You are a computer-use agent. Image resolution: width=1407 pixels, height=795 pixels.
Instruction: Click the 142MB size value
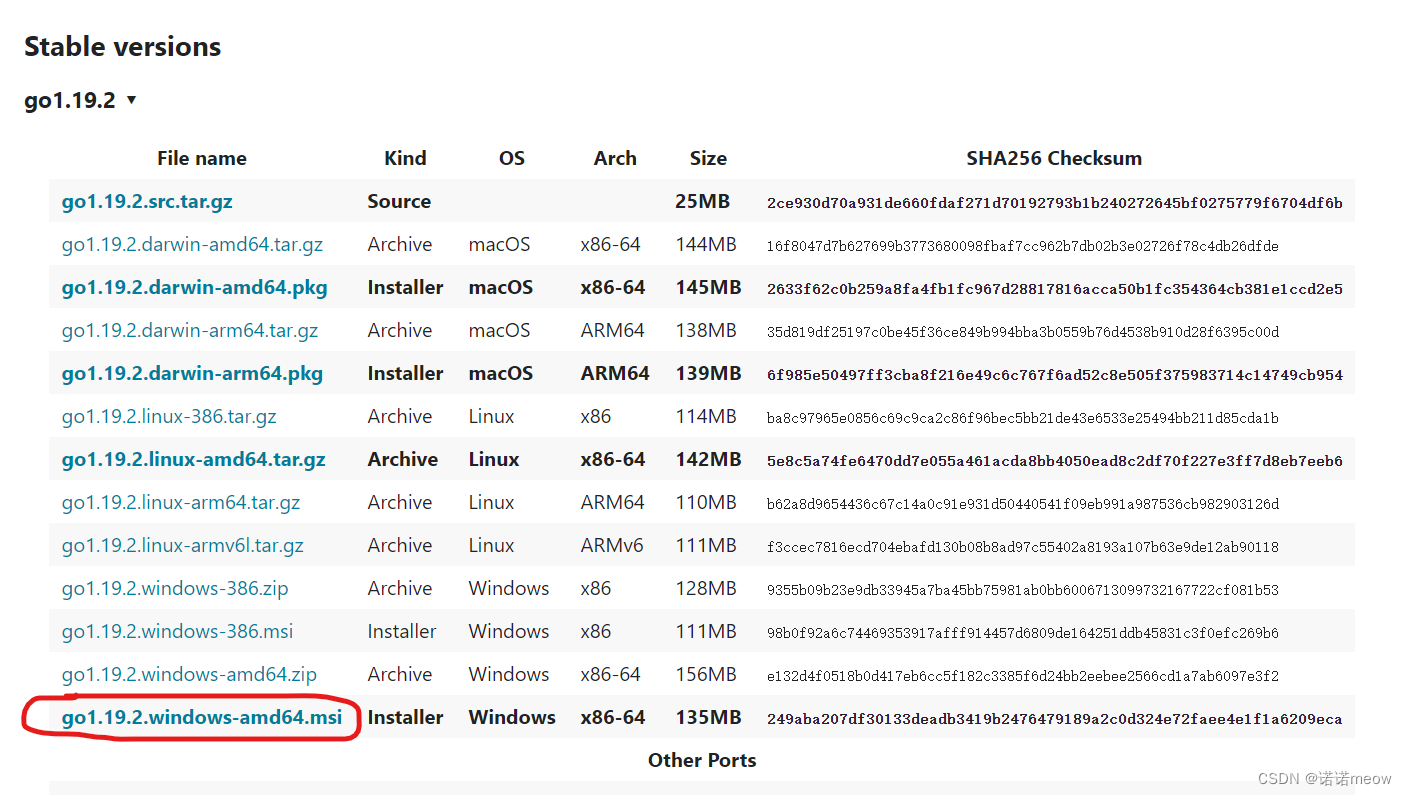coord(708,459)
